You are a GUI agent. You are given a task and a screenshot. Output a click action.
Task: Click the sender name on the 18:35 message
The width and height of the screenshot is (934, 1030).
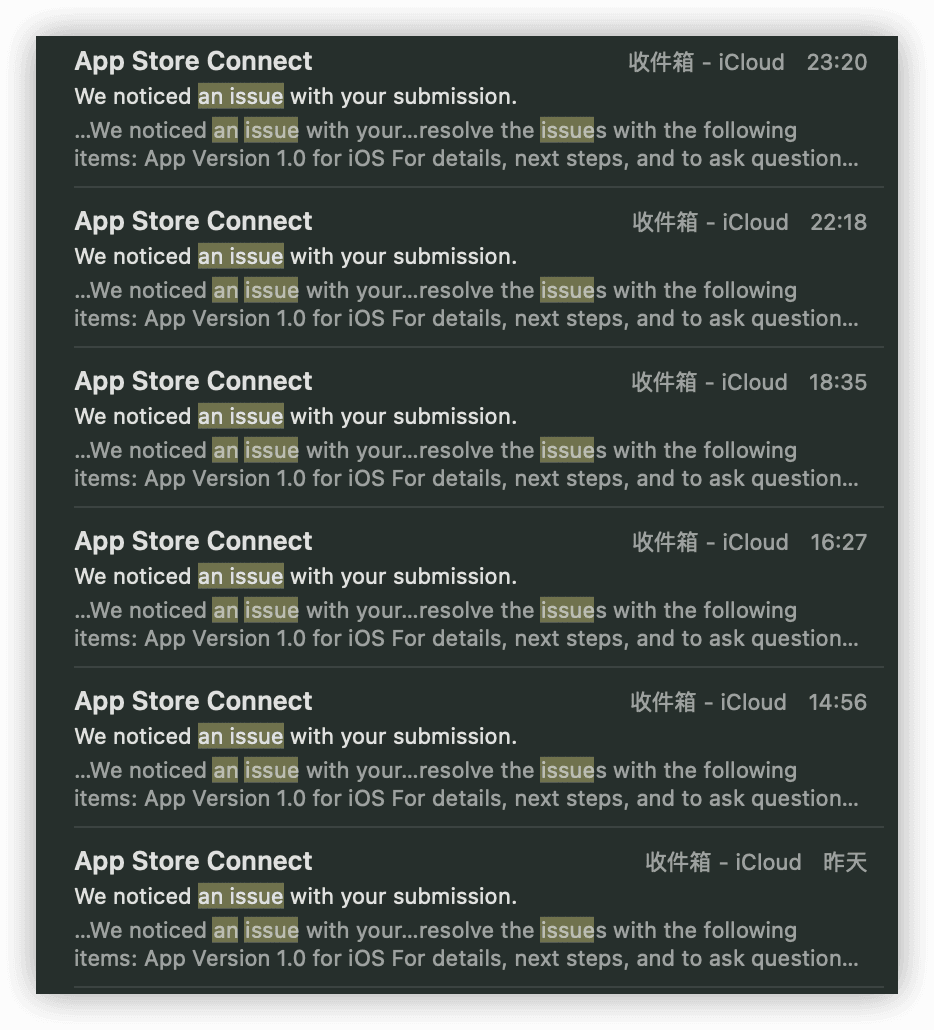point(193,381)
